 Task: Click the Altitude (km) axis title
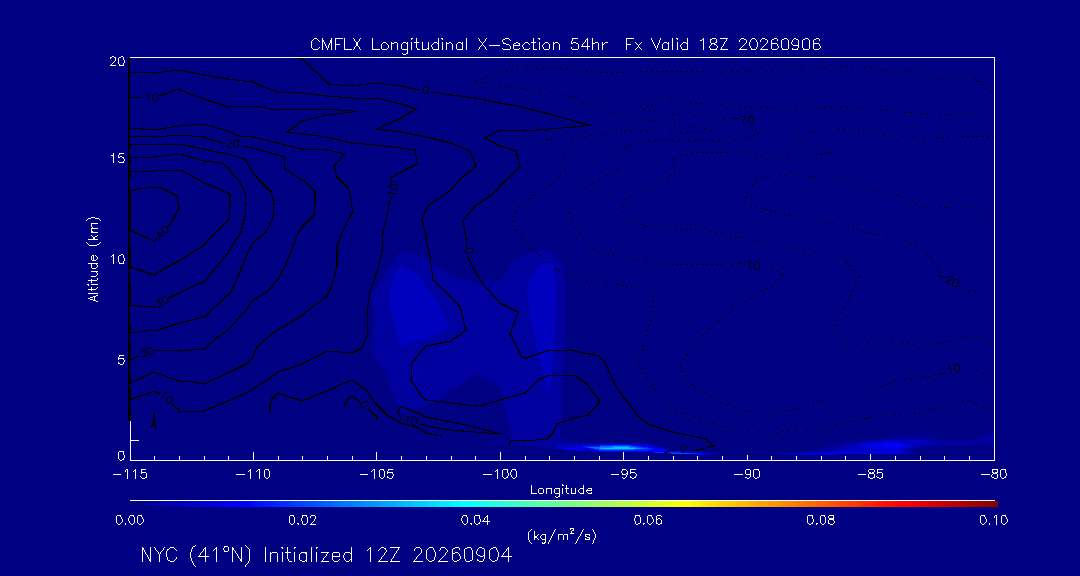pyautogui.click(x=93, y=258)
